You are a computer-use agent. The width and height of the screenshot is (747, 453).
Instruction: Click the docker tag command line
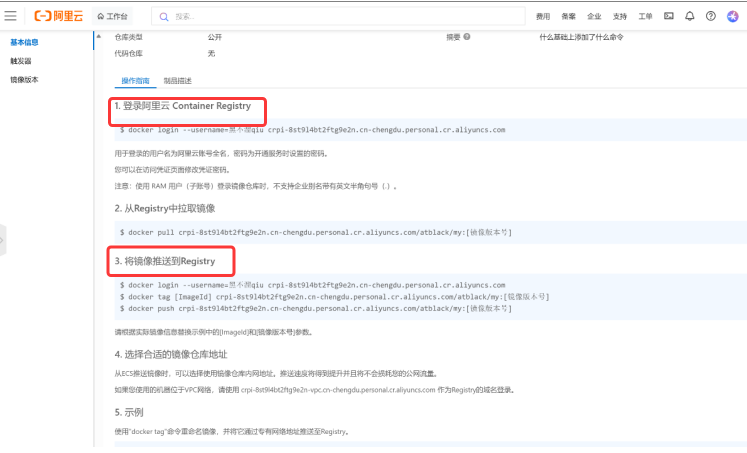click(334, 297)
